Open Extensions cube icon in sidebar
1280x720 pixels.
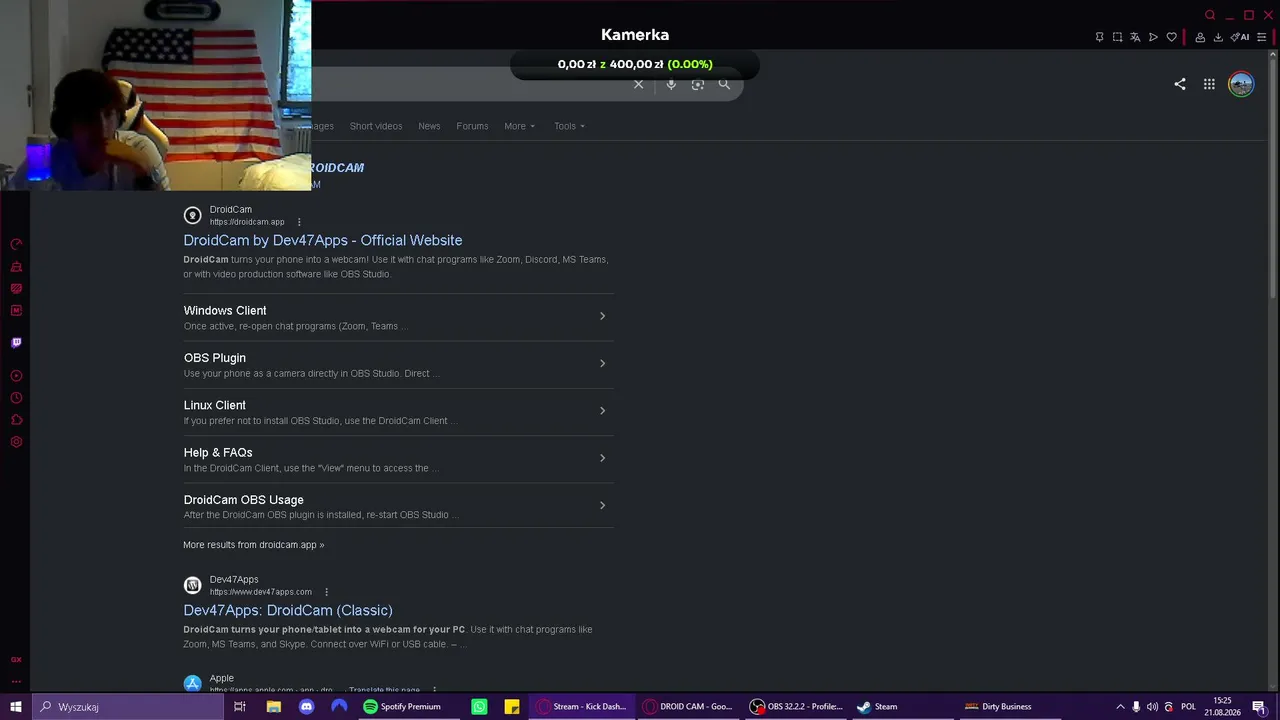tap(16, 420)
